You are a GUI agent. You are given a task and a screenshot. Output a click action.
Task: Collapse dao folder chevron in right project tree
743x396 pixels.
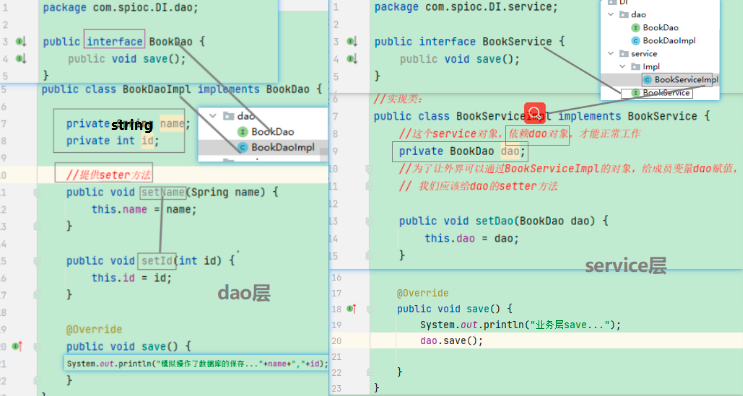coord(611,15)
